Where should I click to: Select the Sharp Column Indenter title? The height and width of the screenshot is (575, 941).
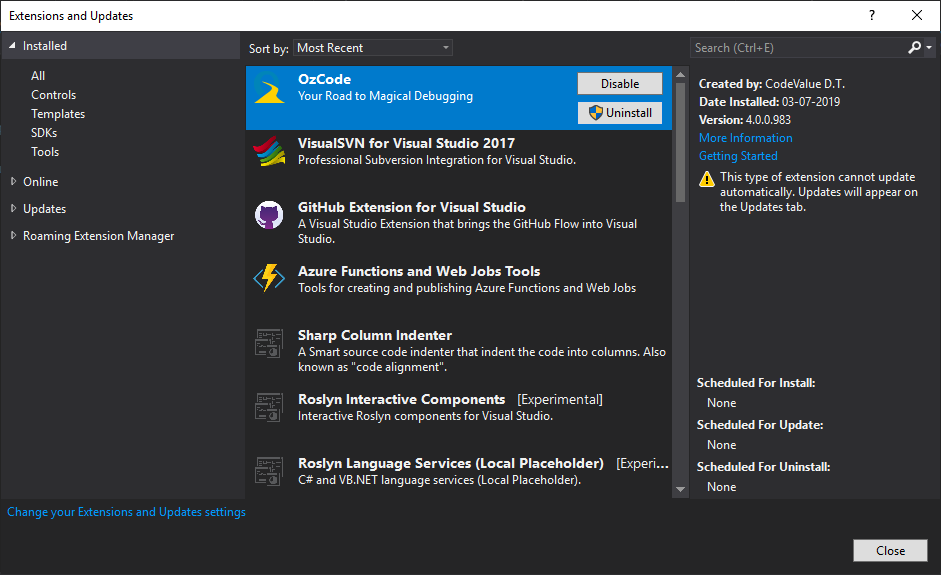click(375, 336)
